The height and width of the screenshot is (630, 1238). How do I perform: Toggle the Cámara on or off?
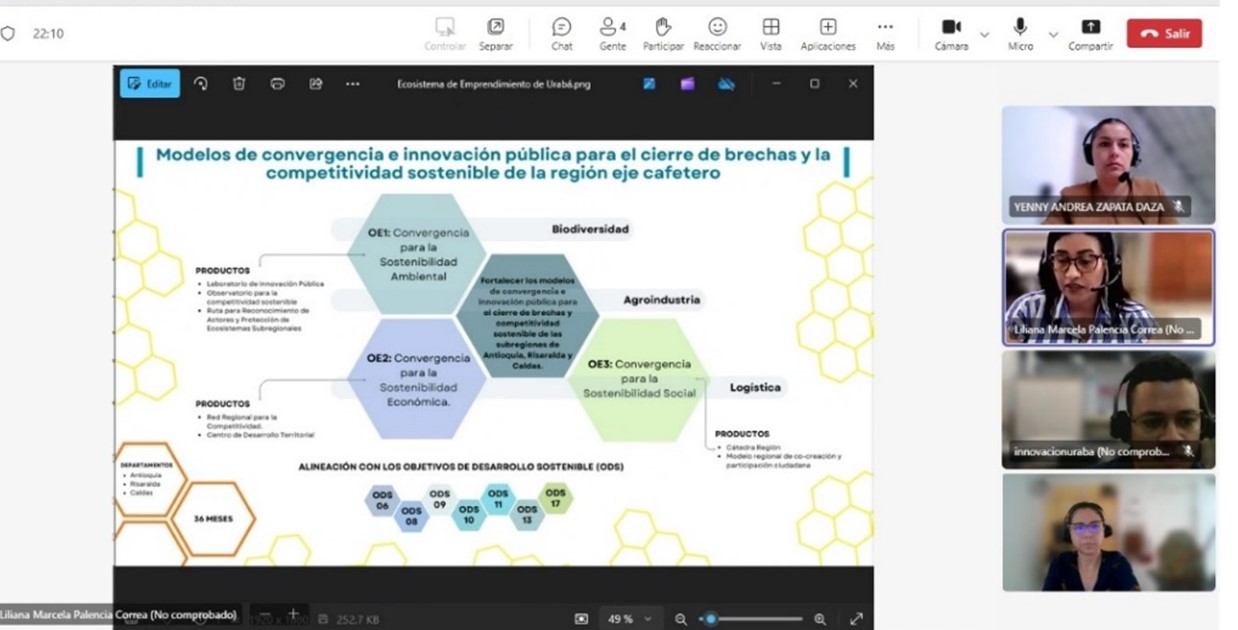coord(951,33)
